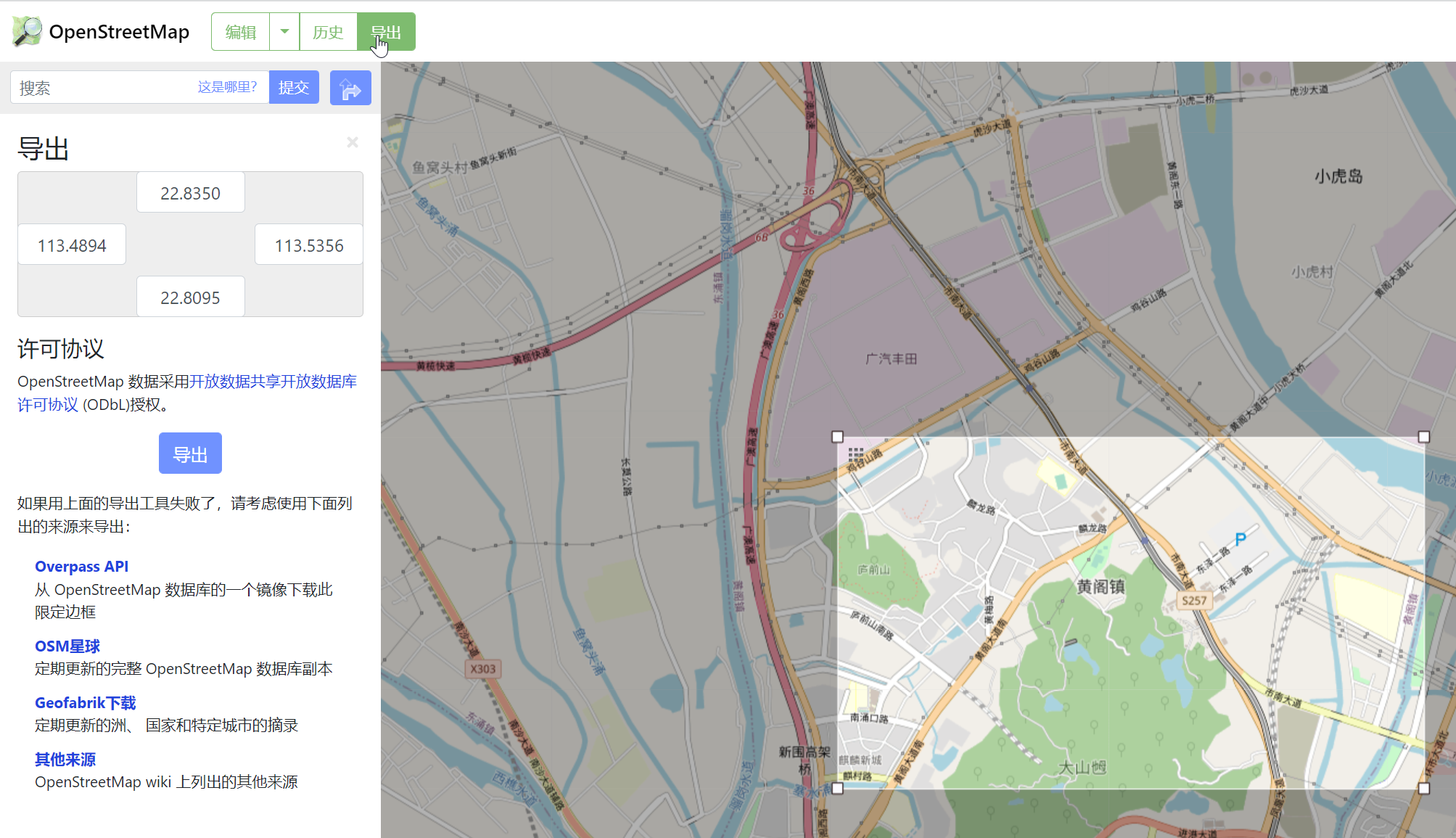
Task: Edit the east longitude 113.5356 field
Action: (309, 245)
